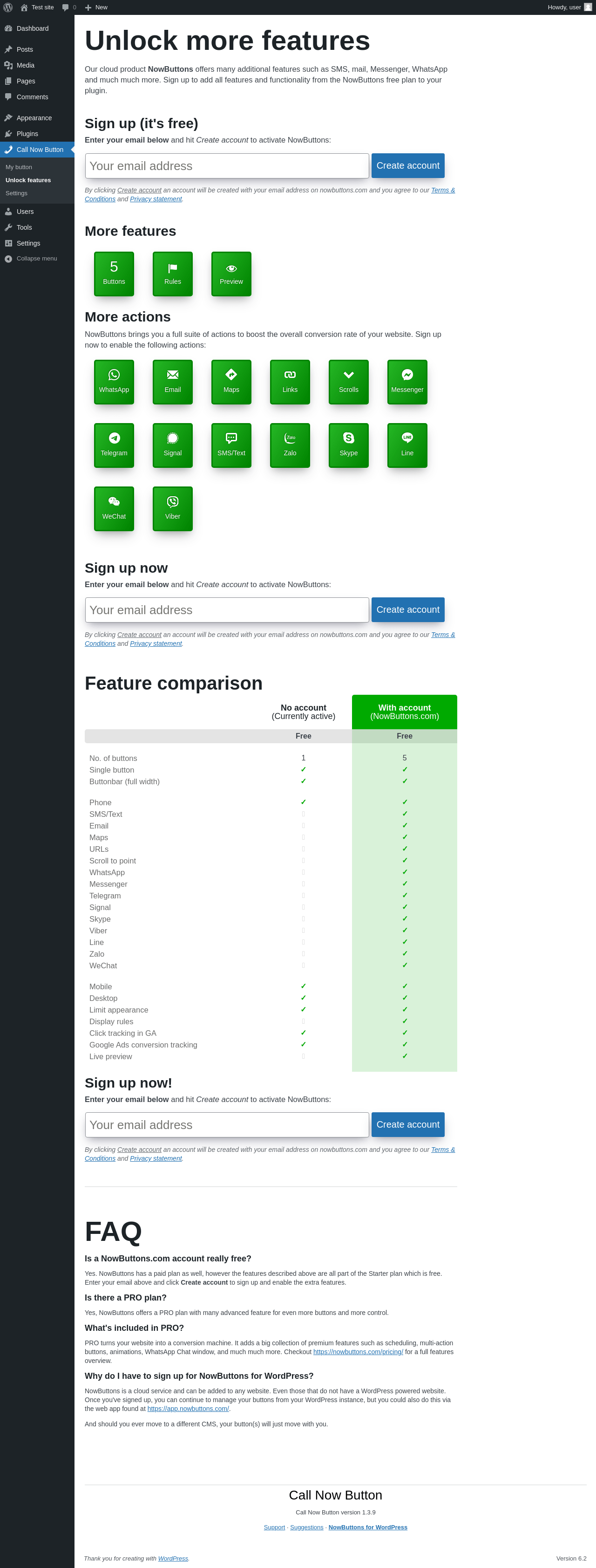Image resolution: width=596 pixels, height=1568 pixels.
Task: Click the Rules feature tile
Action: (173, 274)
